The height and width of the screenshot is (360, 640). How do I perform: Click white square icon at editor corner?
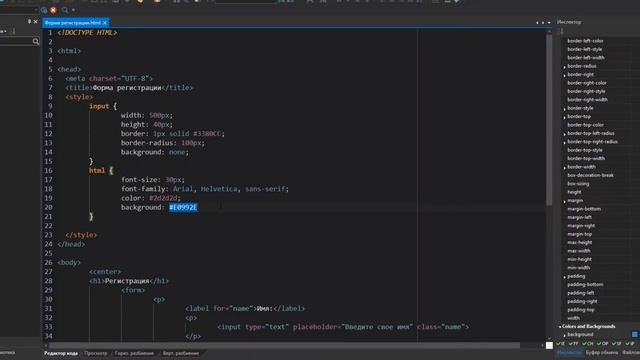[549, 345]
